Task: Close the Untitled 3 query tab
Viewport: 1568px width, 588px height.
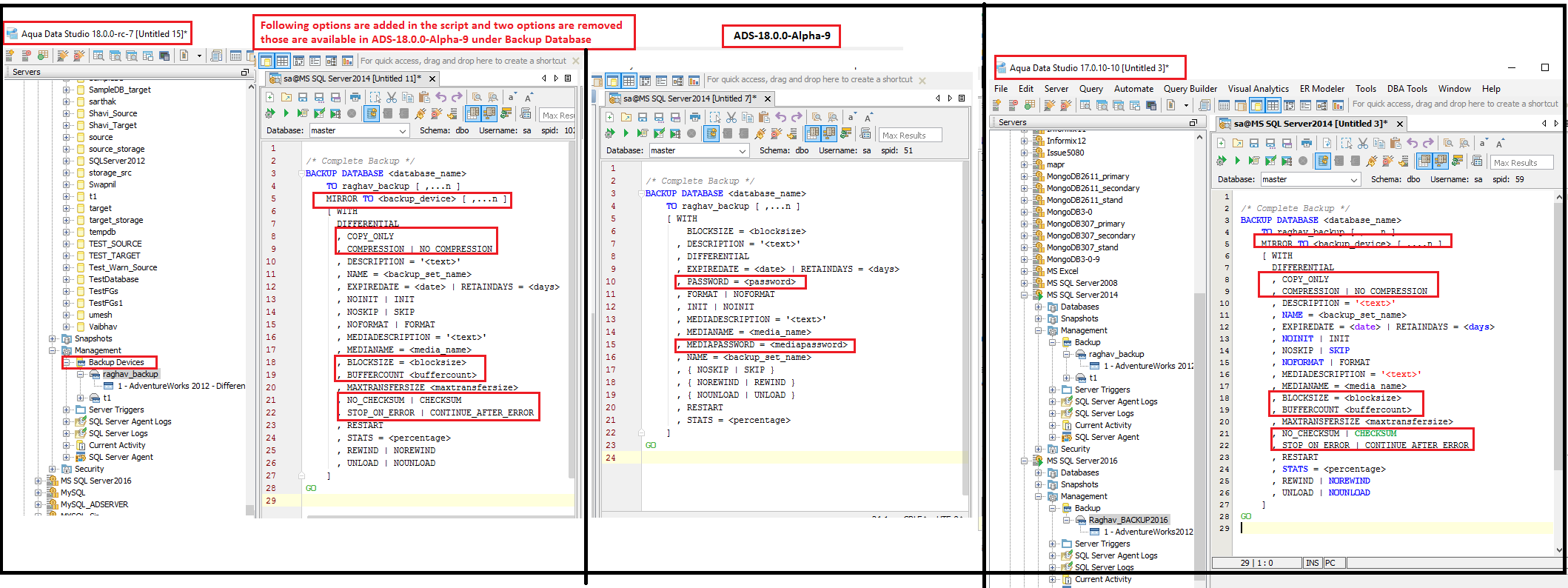Action: (1400, 124)
